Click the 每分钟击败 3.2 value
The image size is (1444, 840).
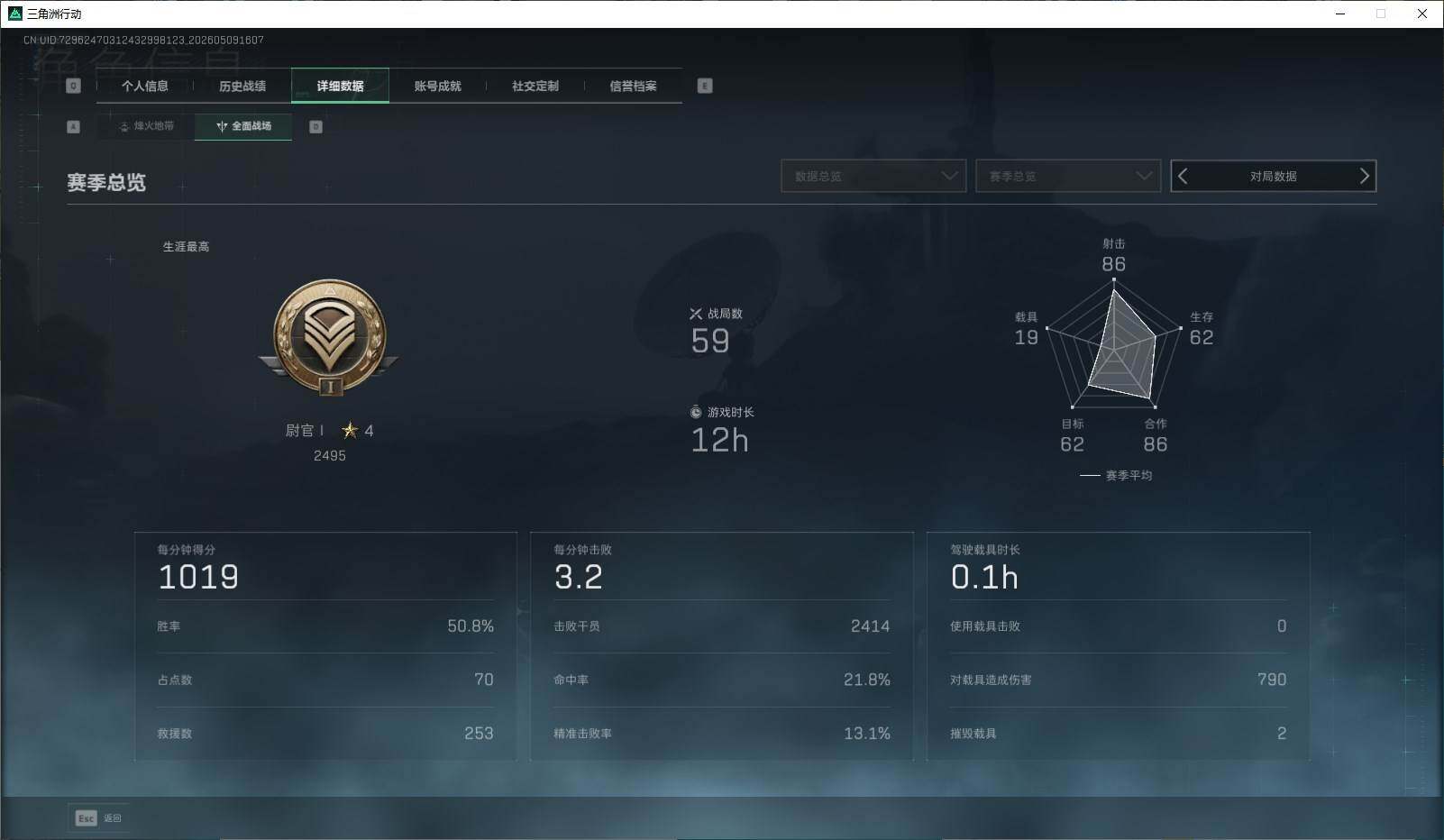pyautogui.click(x=579, y=577)
